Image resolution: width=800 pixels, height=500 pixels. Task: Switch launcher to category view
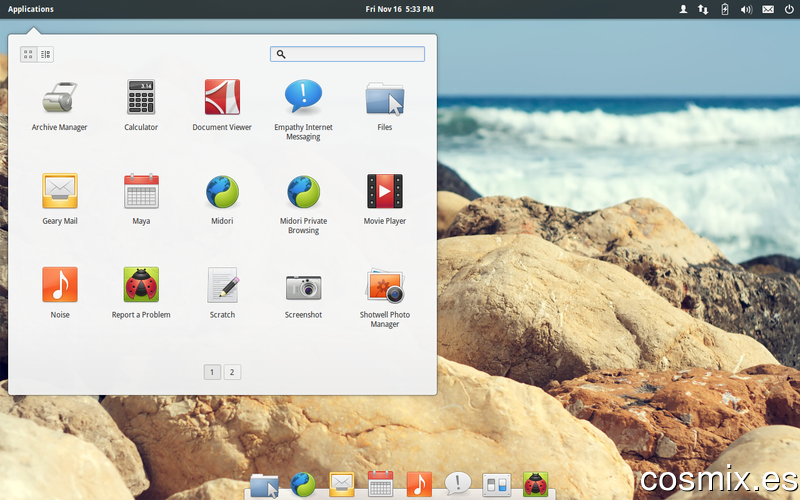45,54
